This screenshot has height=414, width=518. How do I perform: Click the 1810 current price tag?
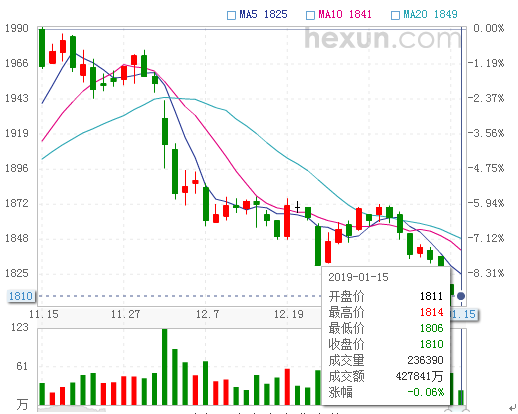click(21, 296)
